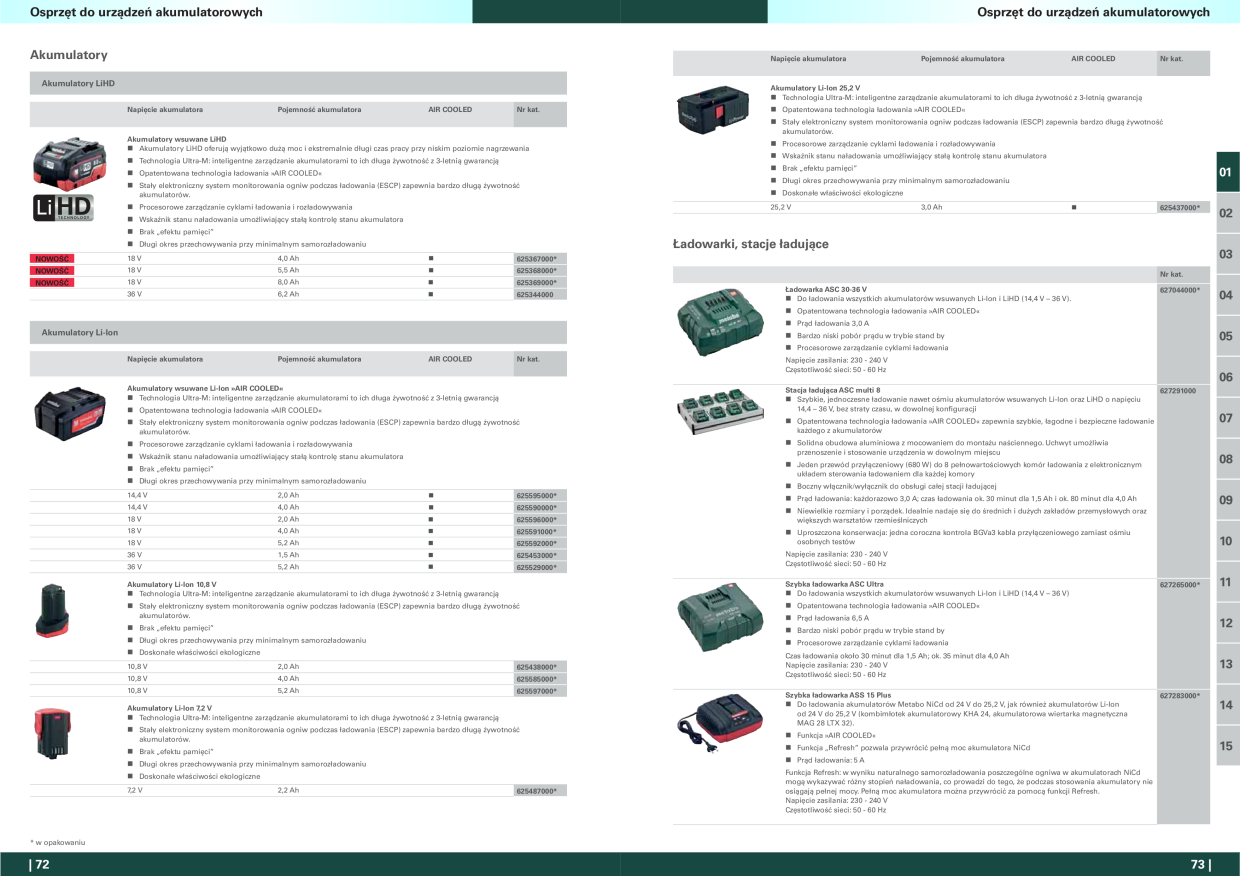Viewport: 1240px width, 876px height.
Task: Click the 'Akumulatory LiHD' section header
Action: pos(298,83)
